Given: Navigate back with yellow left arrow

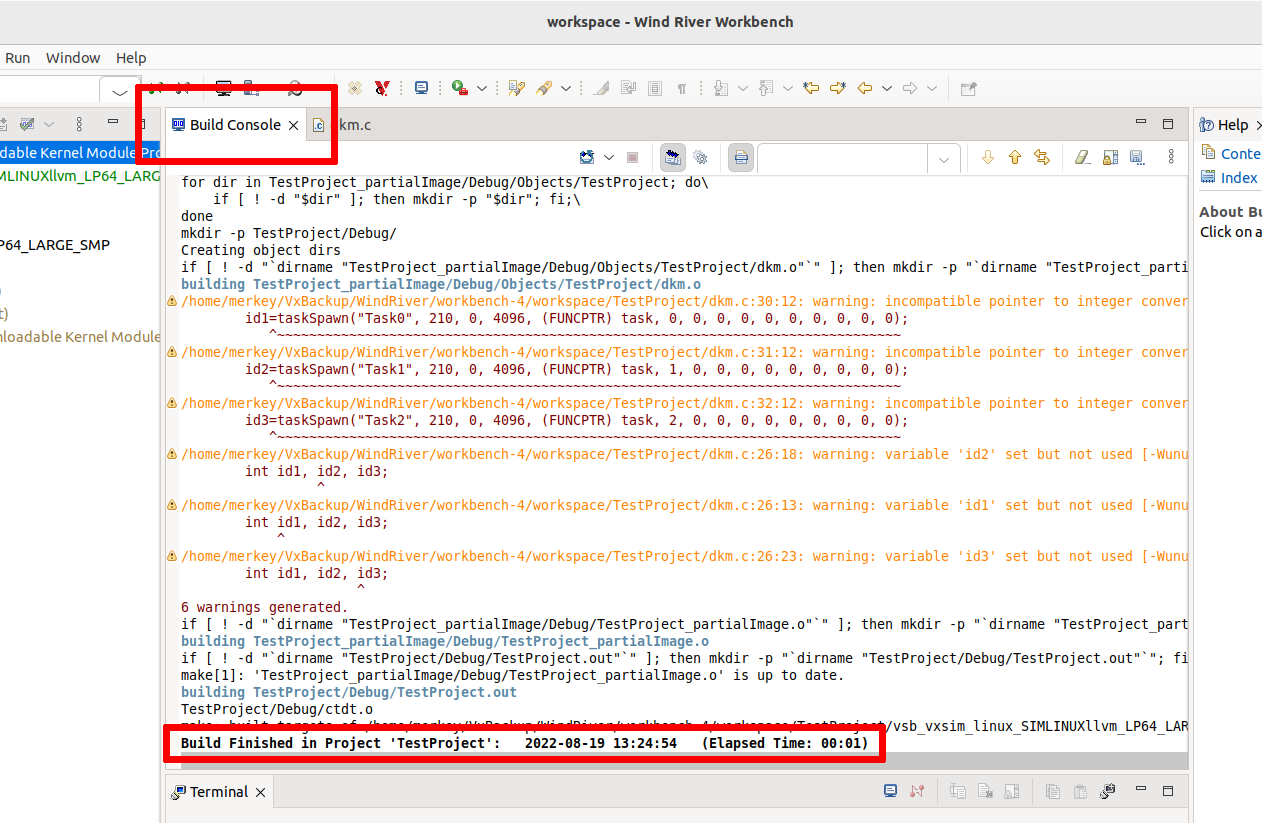Looking at the screenshot, I should coord(865,88).
